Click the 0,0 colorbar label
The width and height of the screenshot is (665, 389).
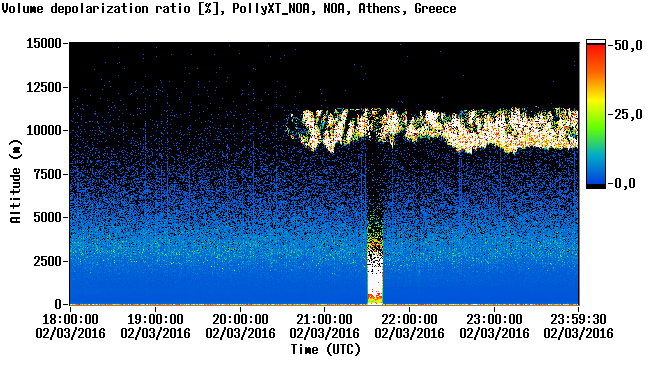point(624,184)
